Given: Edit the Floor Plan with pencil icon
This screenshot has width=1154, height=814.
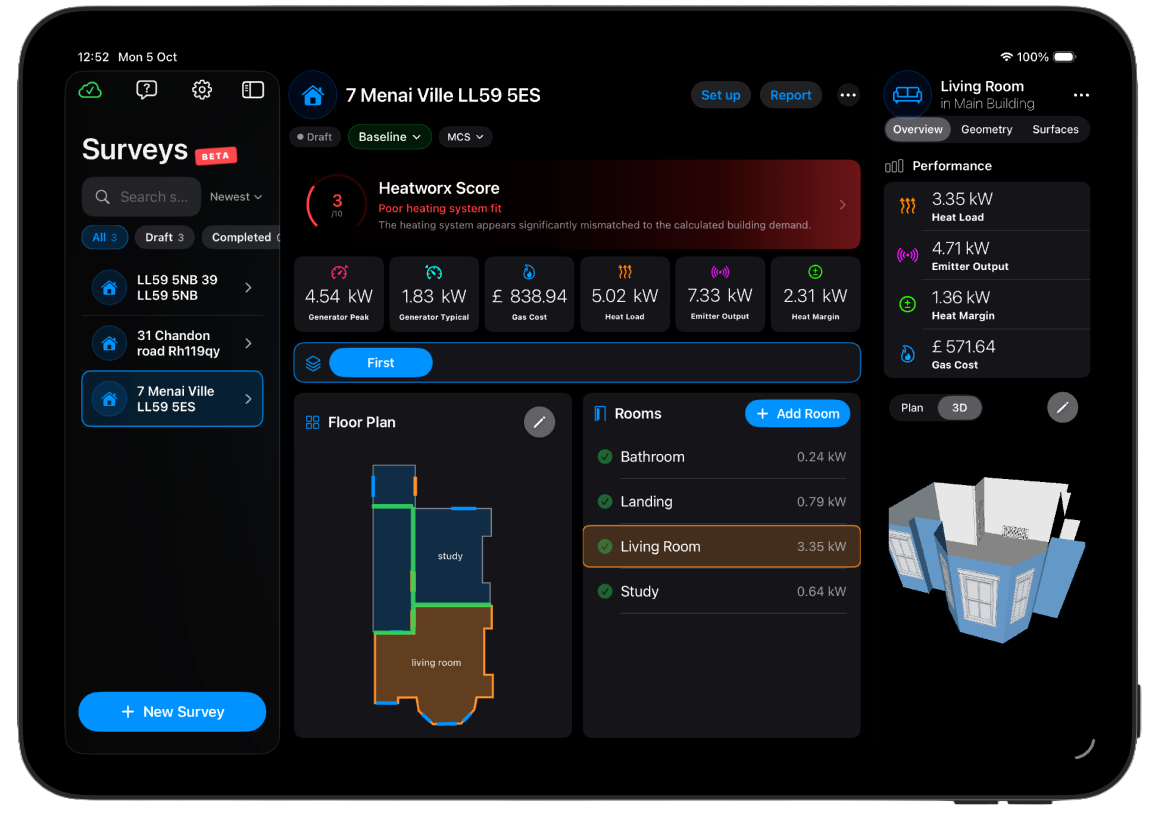Looking at the screenshot, I should pos(539,422).
